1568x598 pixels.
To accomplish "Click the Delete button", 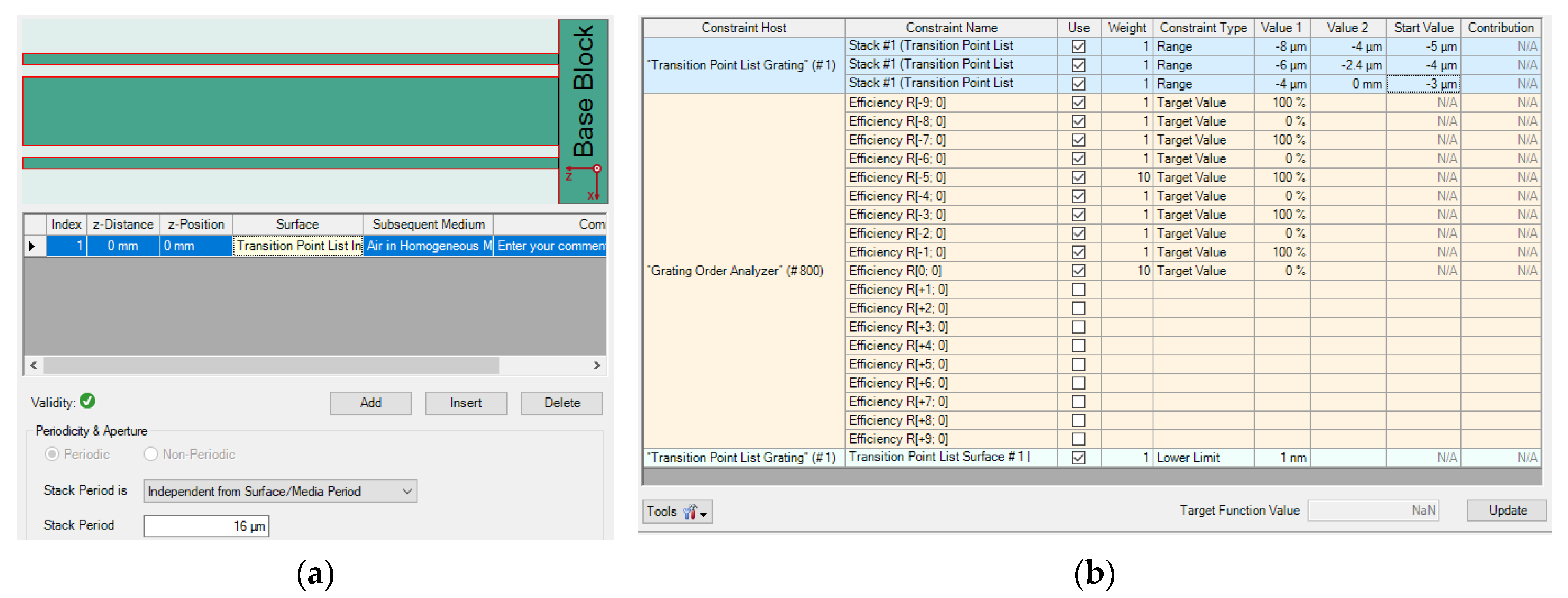I will pos(561,403).
